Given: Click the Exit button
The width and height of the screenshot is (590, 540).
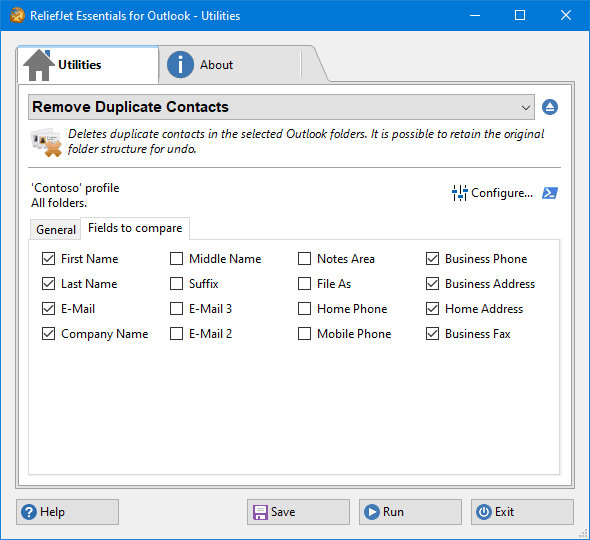Looking at the screenshot, I should pyautogui.click(x=522, y=512).
